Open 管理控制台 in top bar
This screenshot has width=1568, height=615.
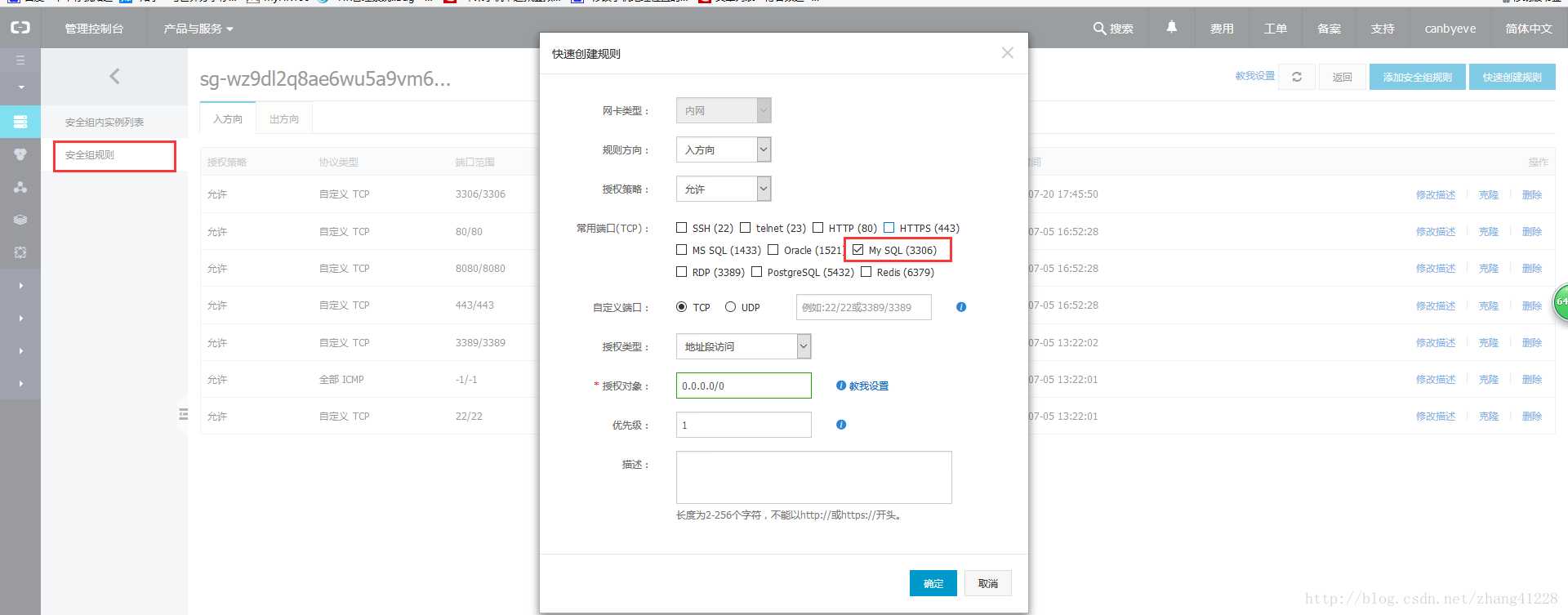(x=94, y=29)
